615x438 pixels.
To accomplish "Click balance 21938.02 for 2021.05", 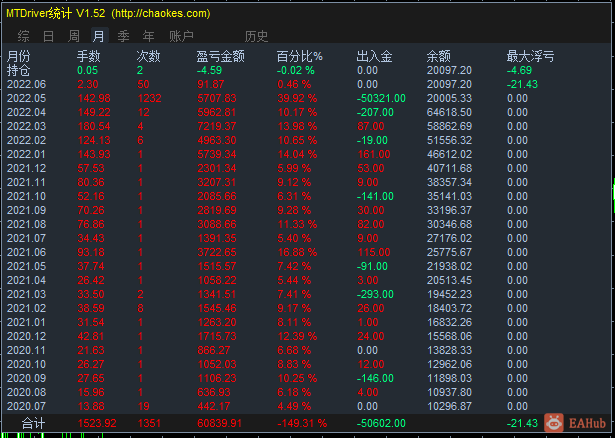I will 449,267.
